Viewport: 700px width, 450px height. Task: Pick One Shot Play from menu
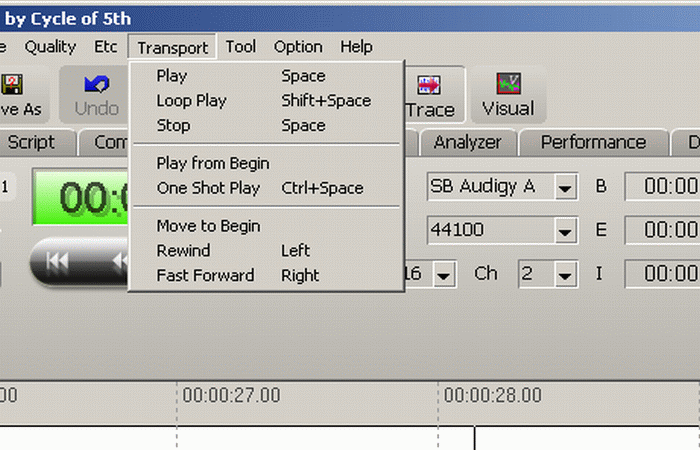click(208, 188)
